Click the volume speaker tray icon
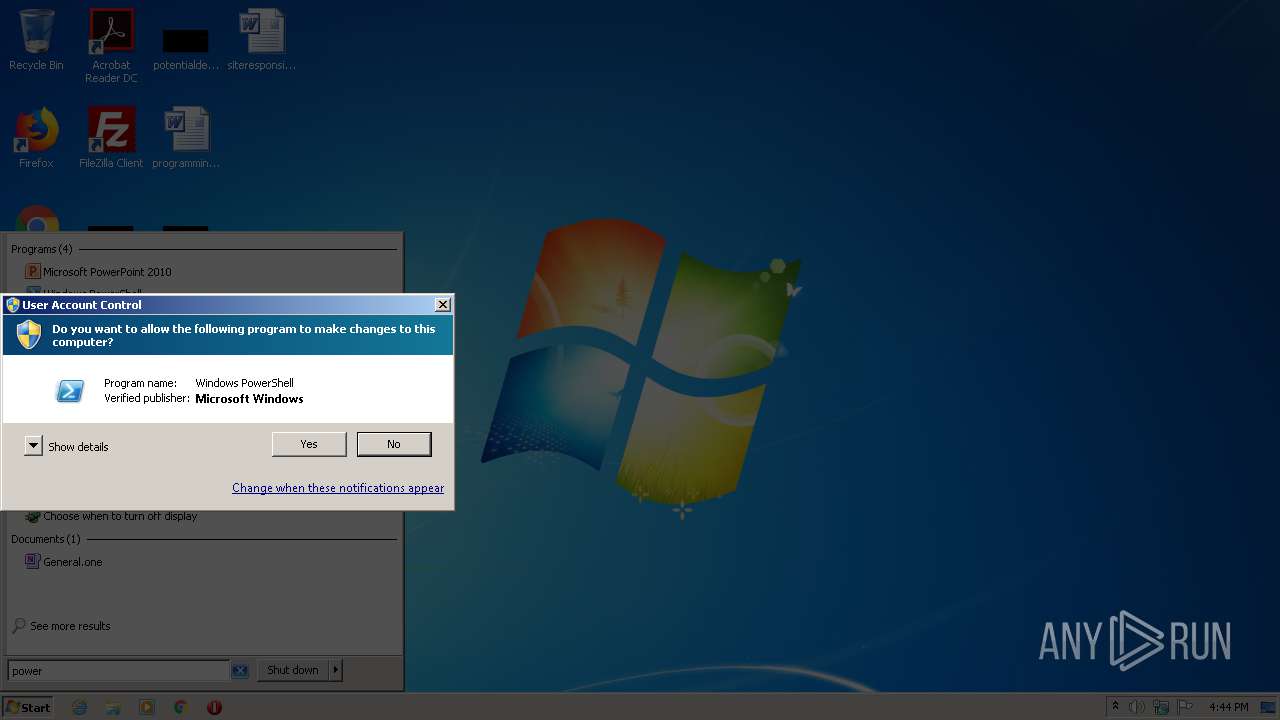 coord(1138,707)
